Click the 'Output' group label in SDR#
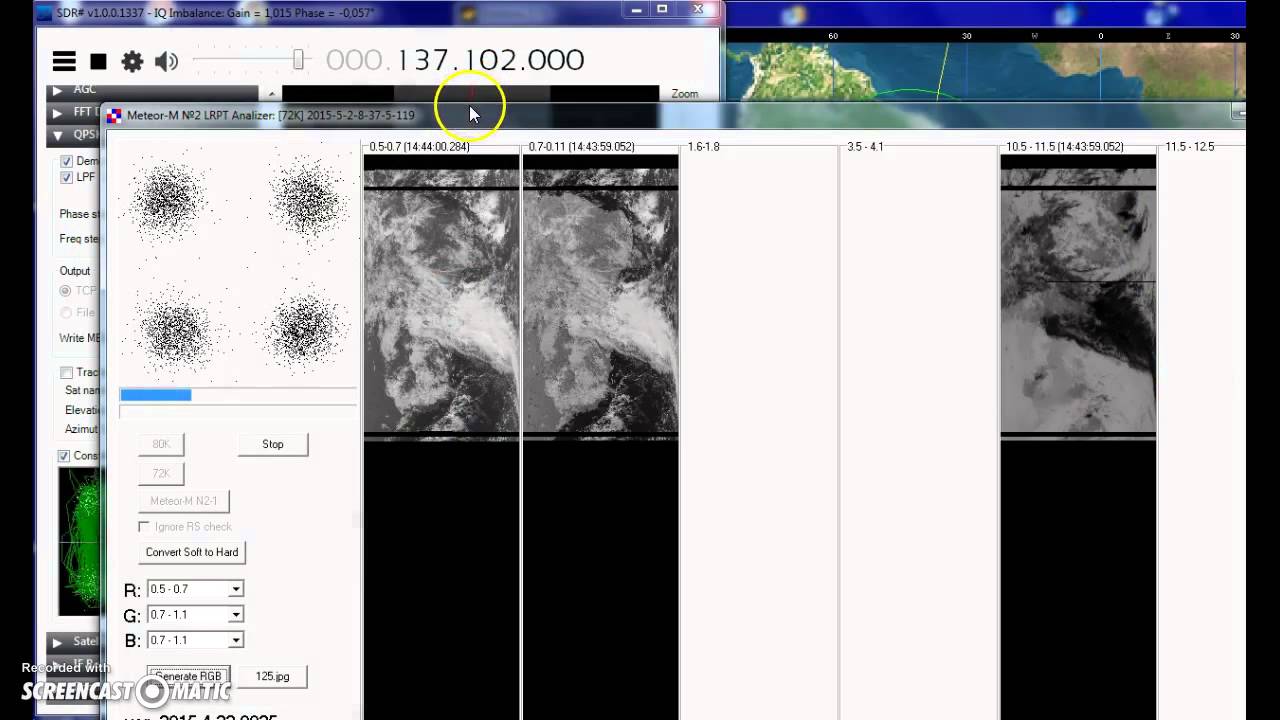 pos(75,271)
